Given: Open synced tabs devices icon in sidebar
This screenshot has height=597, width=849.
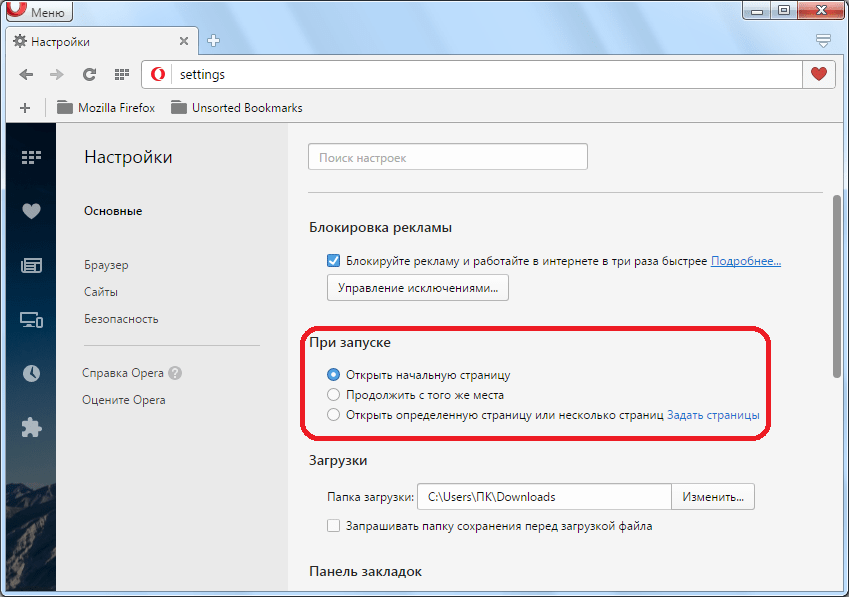Looking at the screenshot, I should point(31,320).
